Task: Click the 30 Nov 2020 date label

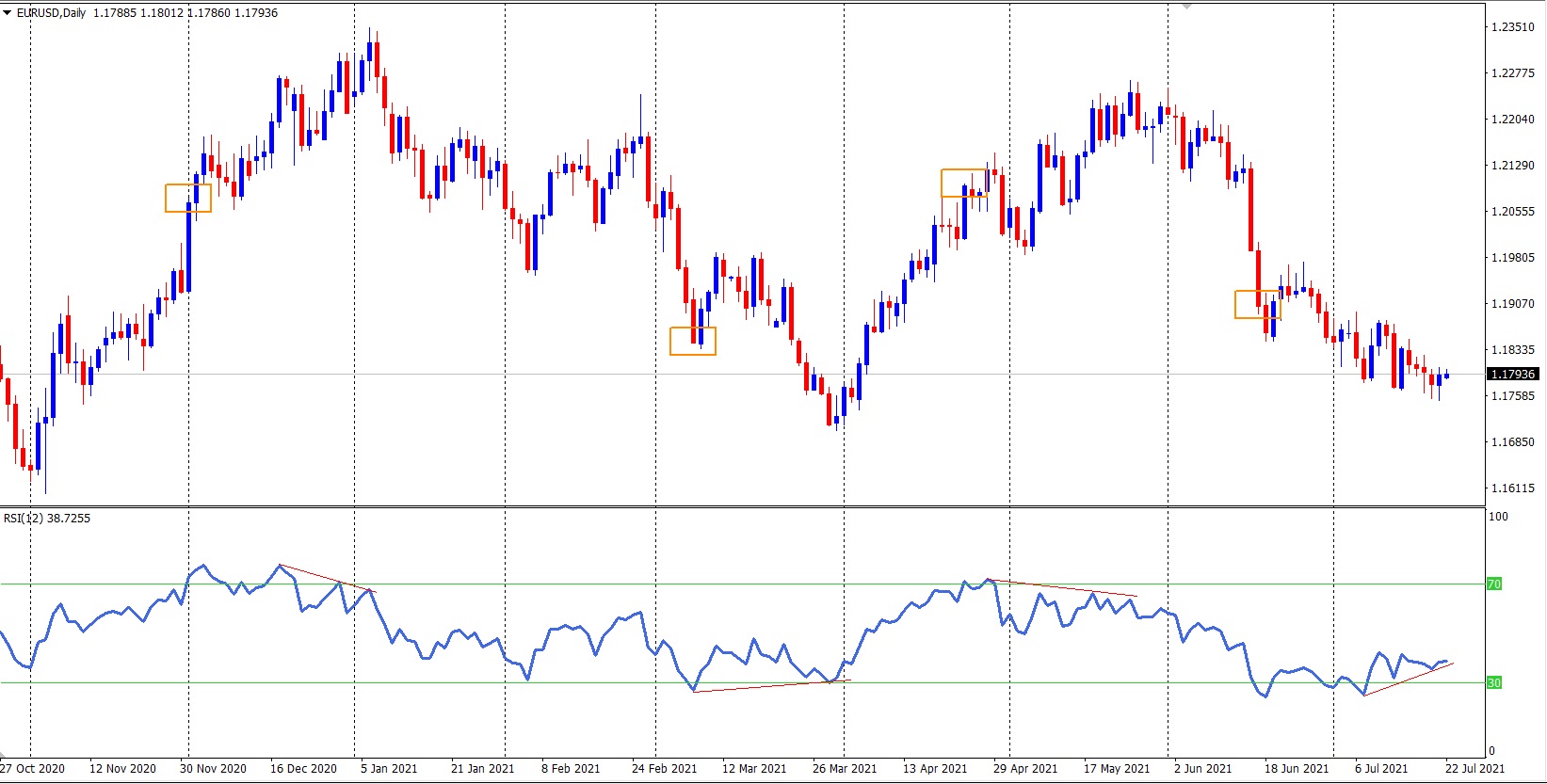Action: click(x=213, y=769)
